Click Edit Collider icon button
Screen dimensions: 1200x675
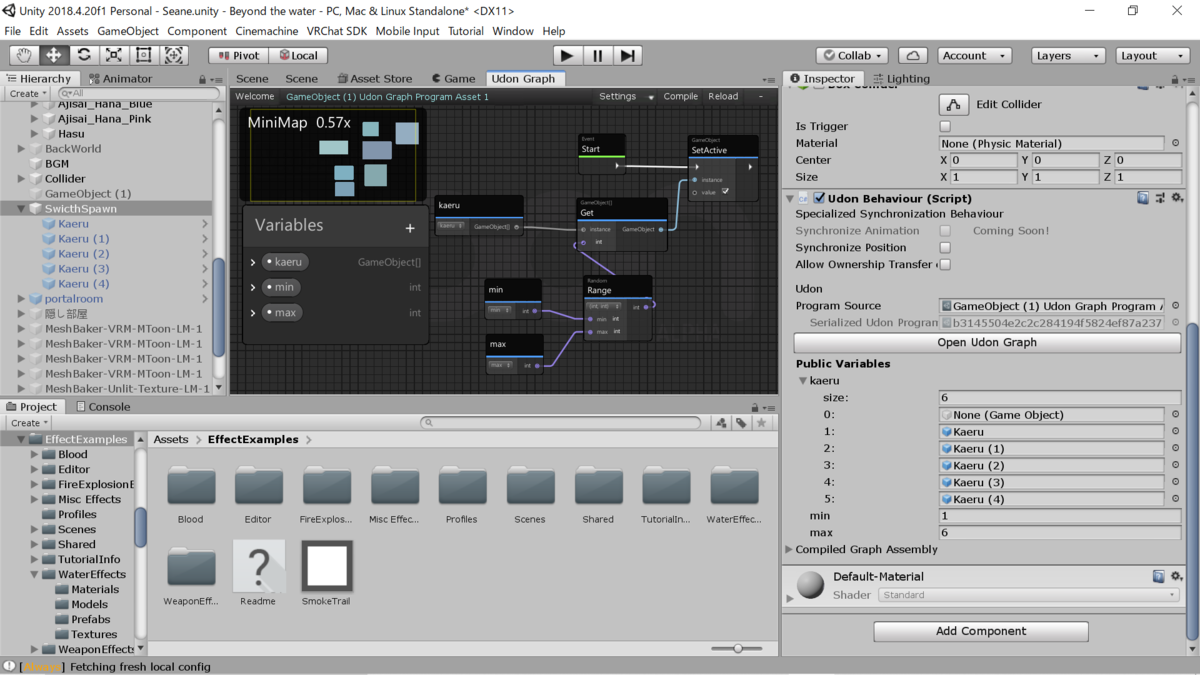click(x=954, y=104)
